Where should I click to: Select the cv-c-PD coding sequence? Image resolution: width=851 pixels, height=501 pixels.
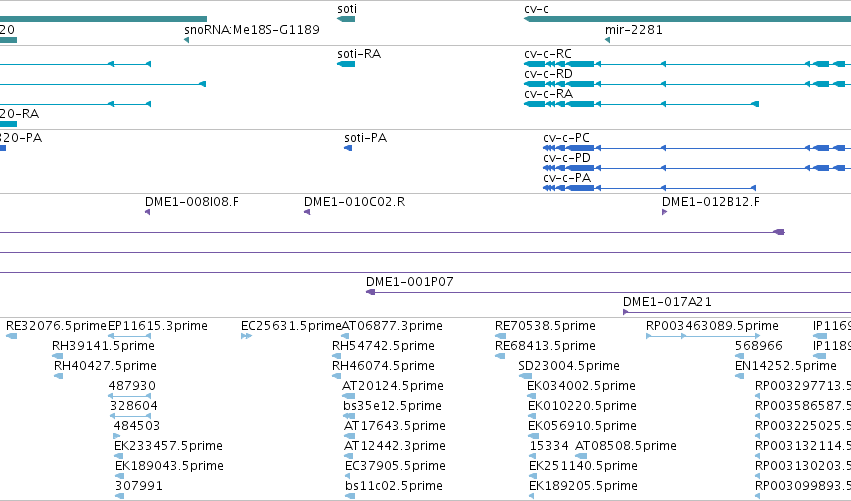[x=697, y=168]
